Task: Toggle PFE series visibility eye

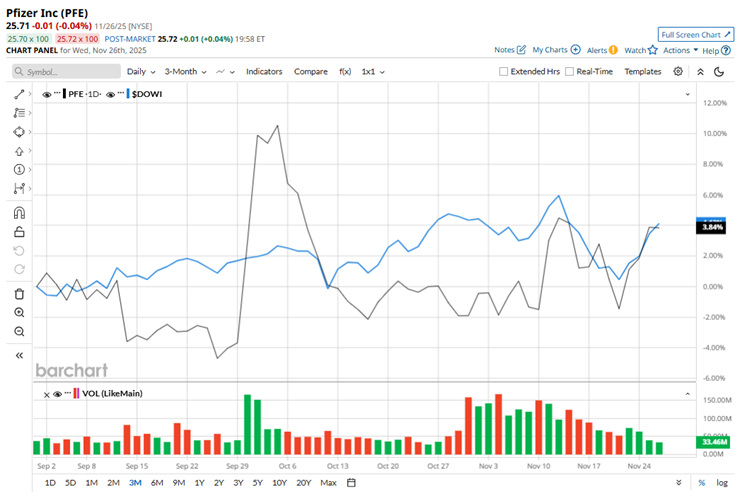Action: tap(47, 95)
